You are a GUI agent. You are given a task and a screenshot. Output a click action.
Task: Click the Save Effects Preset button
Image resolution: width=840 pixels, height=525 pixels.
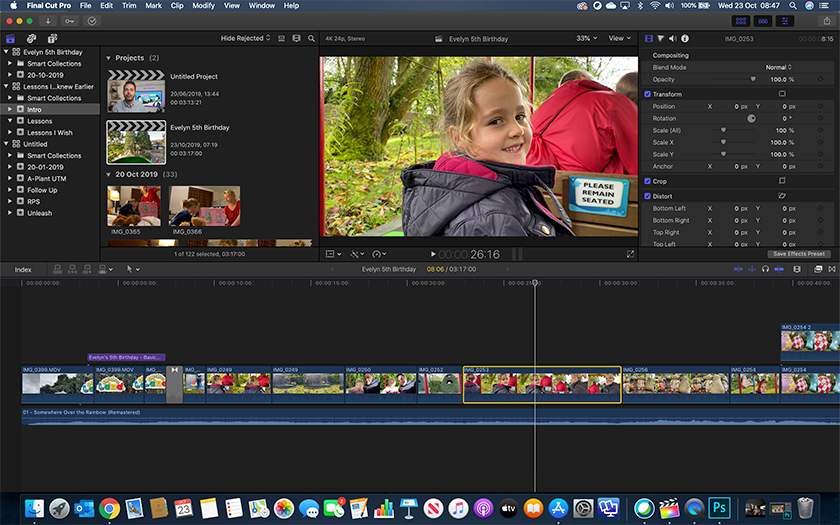pyautogui.click(x=798, y=254)
